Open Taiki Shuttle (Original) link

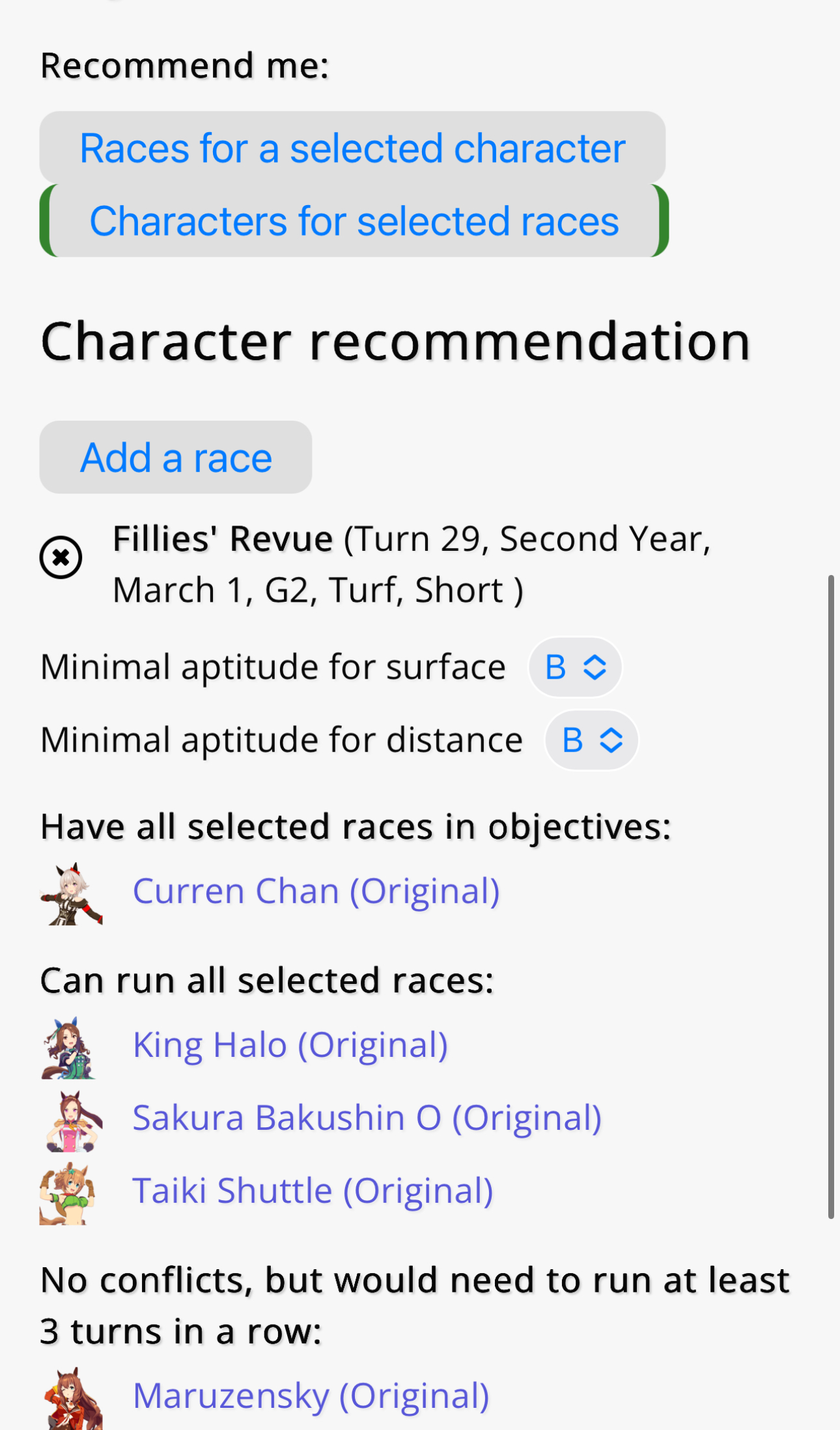coord(313,1191)
